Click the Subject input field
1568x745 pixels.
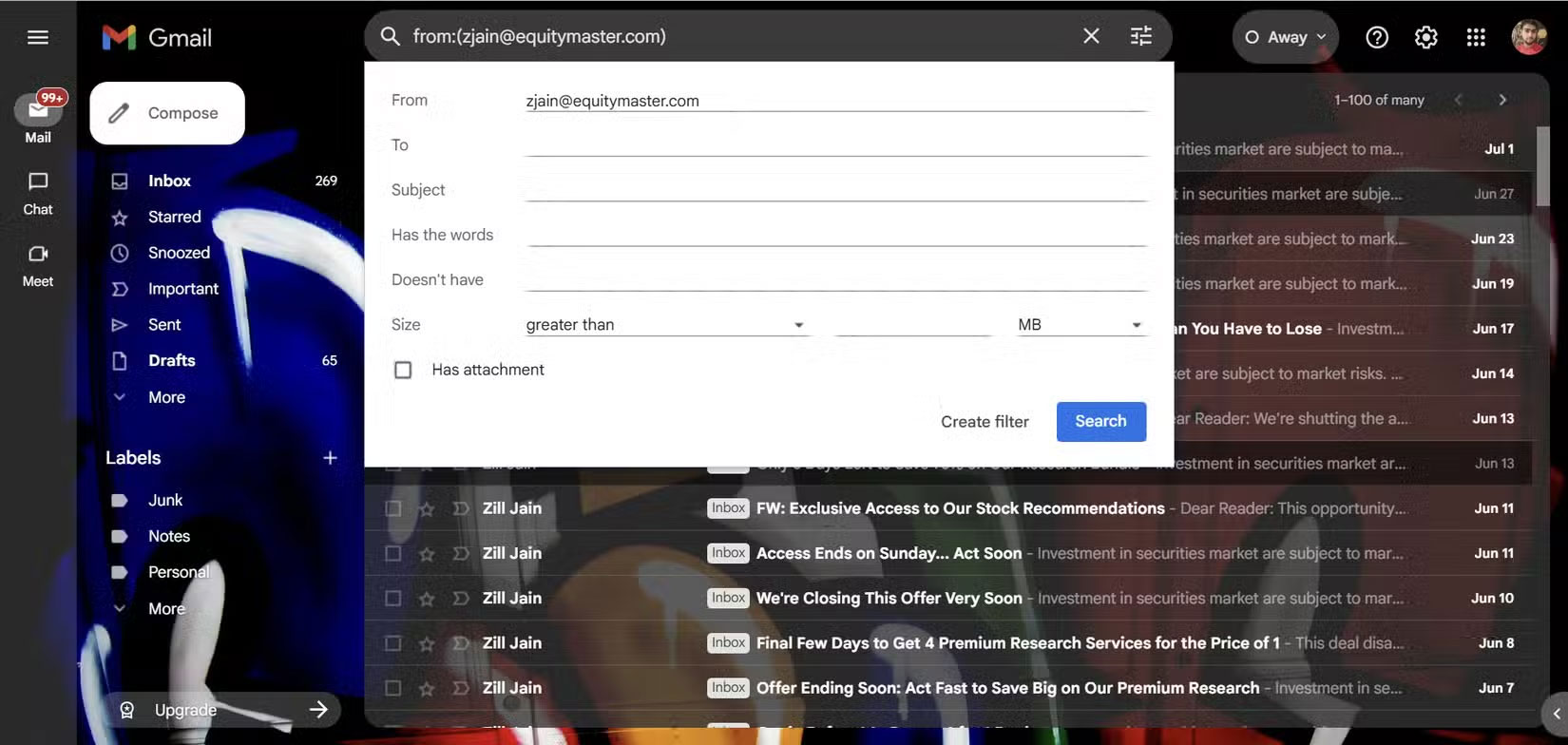[x=836, y=190]
